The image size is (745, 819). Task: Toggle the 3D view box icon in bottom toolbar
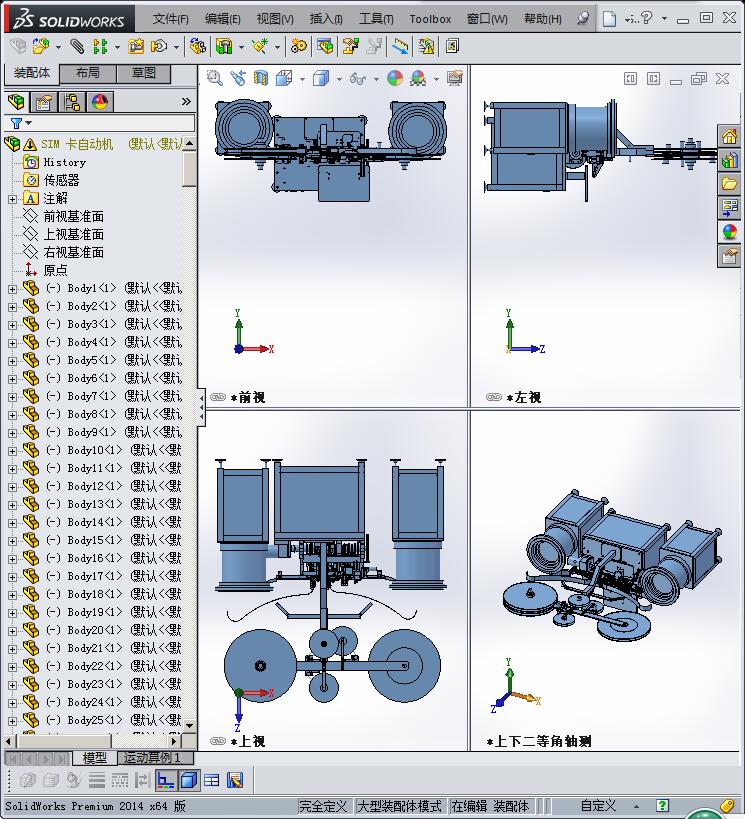click(188, 780)
